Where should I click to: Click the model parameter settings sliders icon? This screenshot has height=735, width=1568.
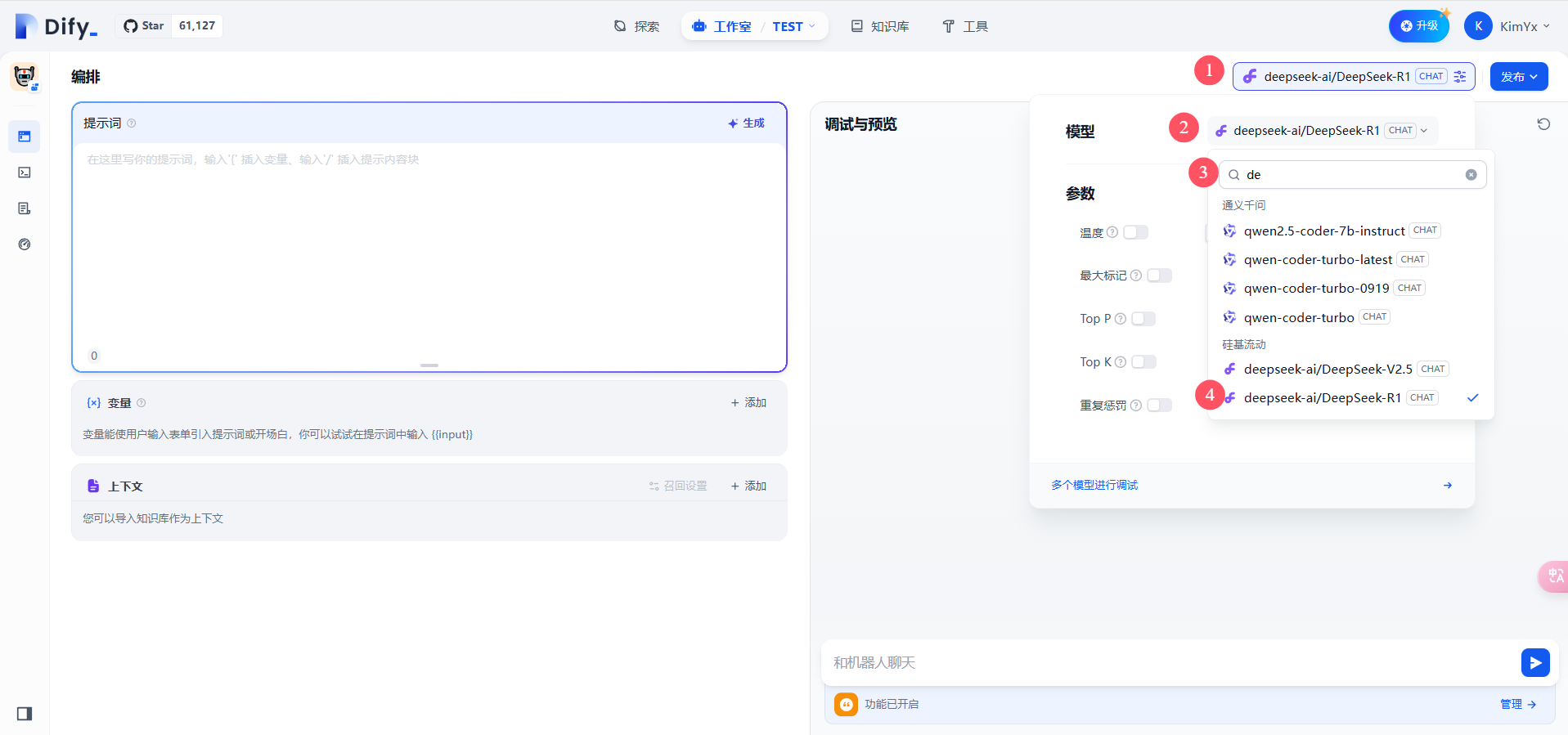pyautogui.click(x=1460, y=77)
